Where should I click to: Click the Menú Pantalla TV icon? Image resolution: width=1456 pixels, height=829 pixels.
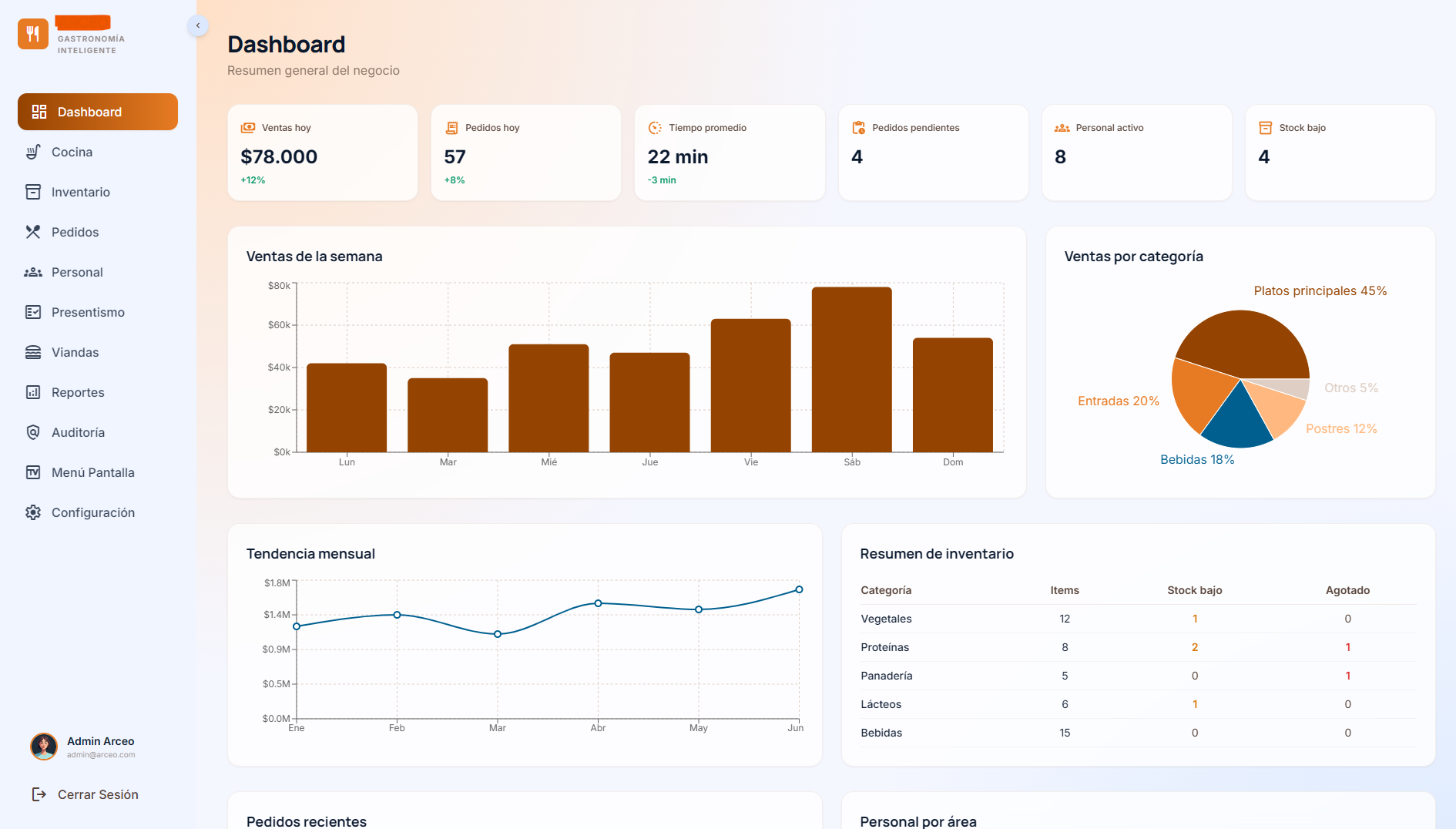[x=33, y=472]
